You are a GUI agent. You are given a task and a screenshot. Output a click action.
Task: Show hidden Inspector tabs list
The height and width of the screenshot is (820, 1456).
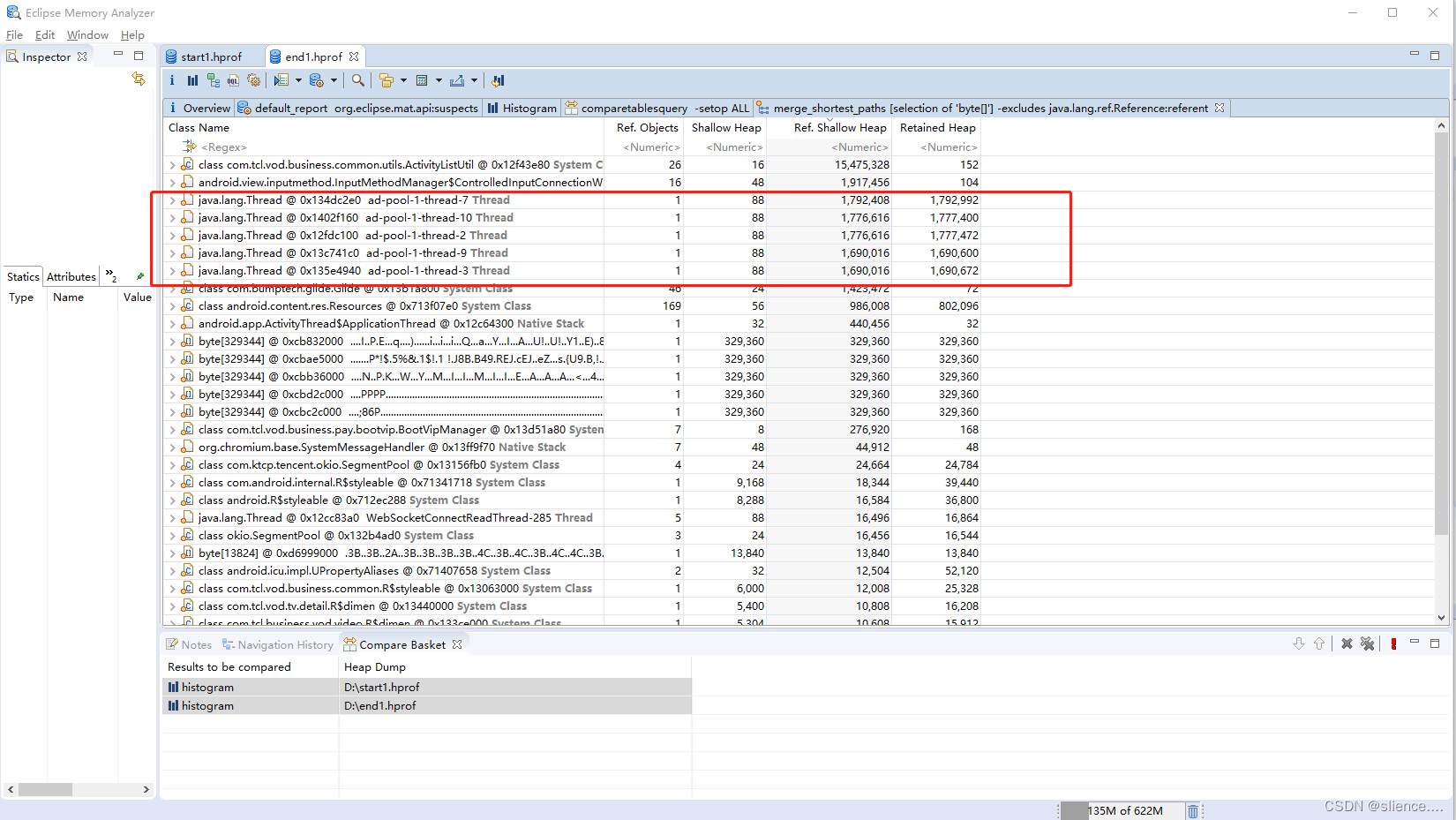point(110,275)
